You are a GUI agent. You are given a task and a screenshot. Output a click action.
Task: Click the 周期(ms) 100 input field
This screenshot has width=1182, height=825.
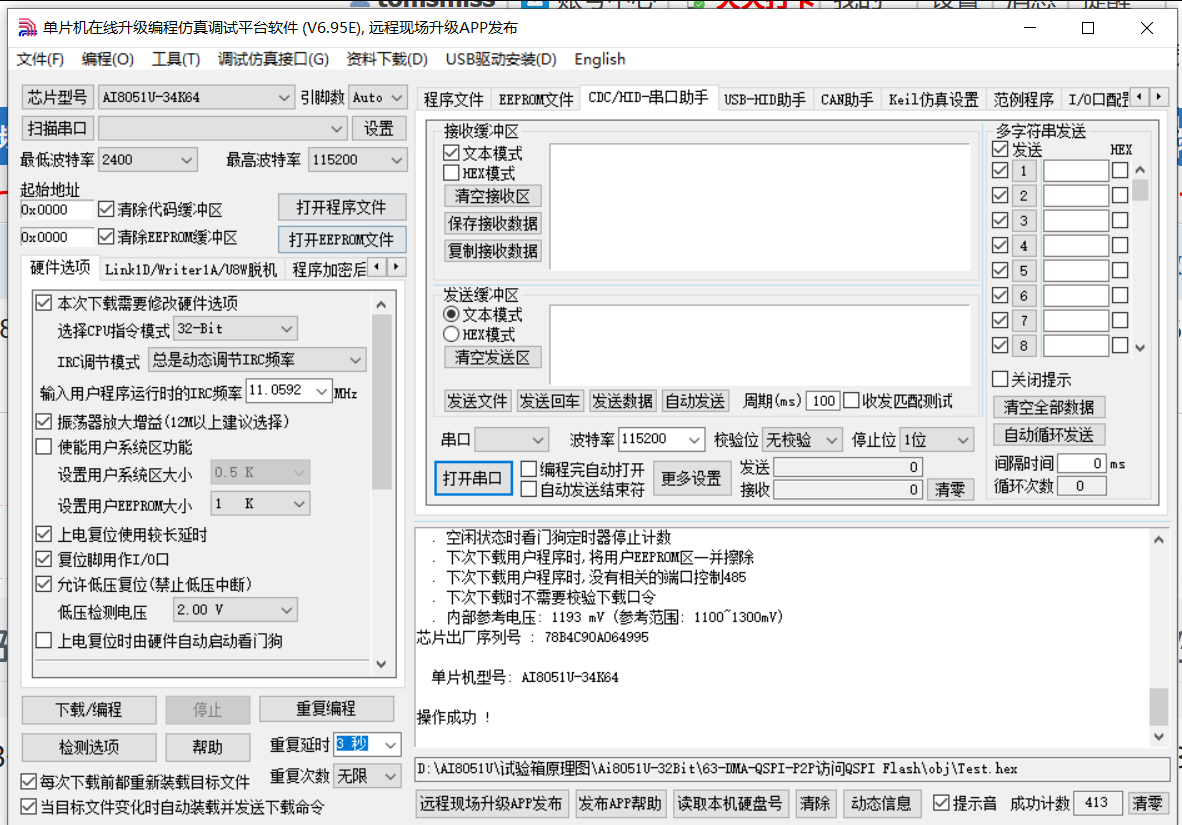pos(823,400)
